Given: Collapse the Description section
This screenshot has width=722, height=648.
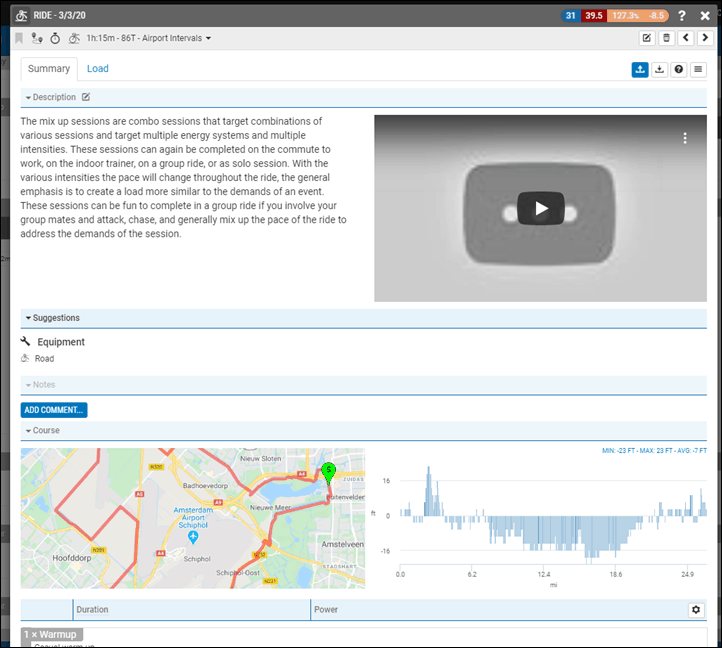Looking at the screenshot, I should pos(51,97).
